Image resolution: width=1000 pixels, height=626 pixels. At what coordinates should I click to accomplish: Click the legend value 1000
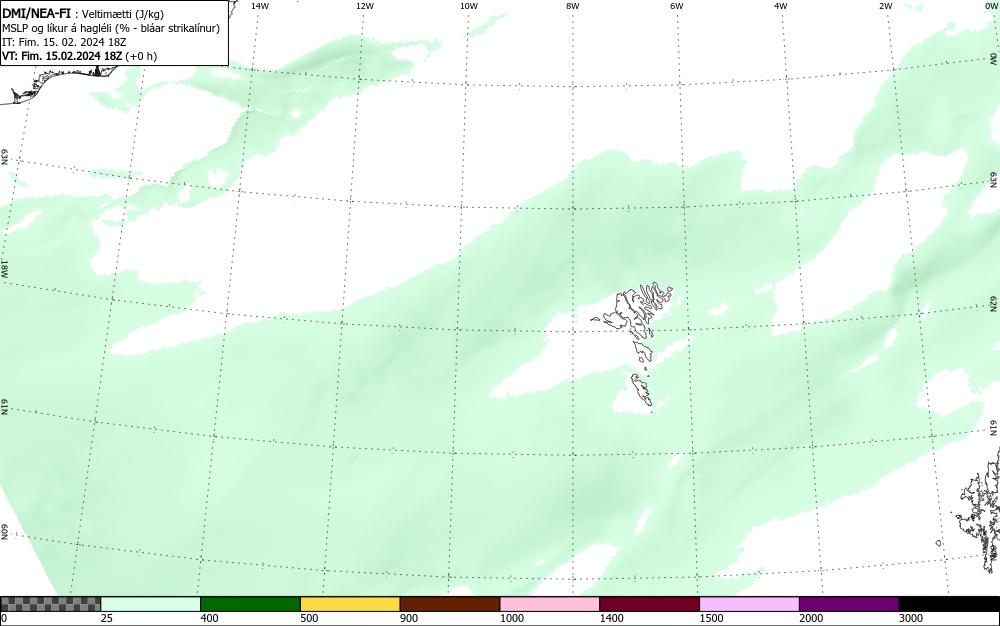tap(511, 618)
